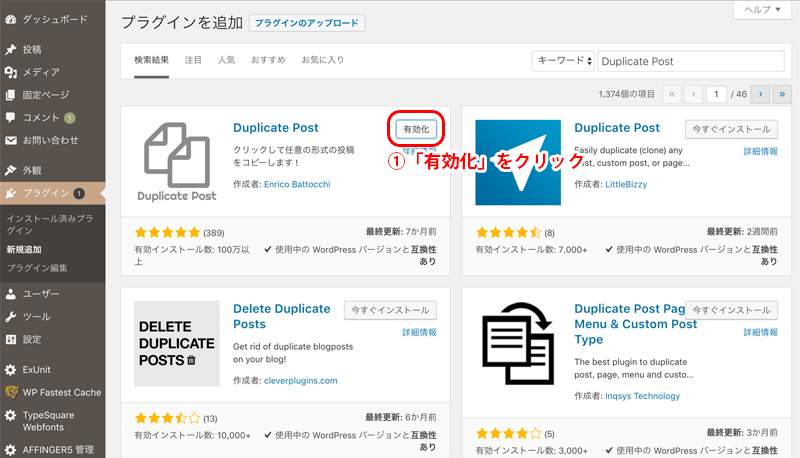Viewport: 800px width, 458px height.
Task: Click the Enrico Battocchi Duplicate Post plugin thumbnail
Action: pos(177,162)
